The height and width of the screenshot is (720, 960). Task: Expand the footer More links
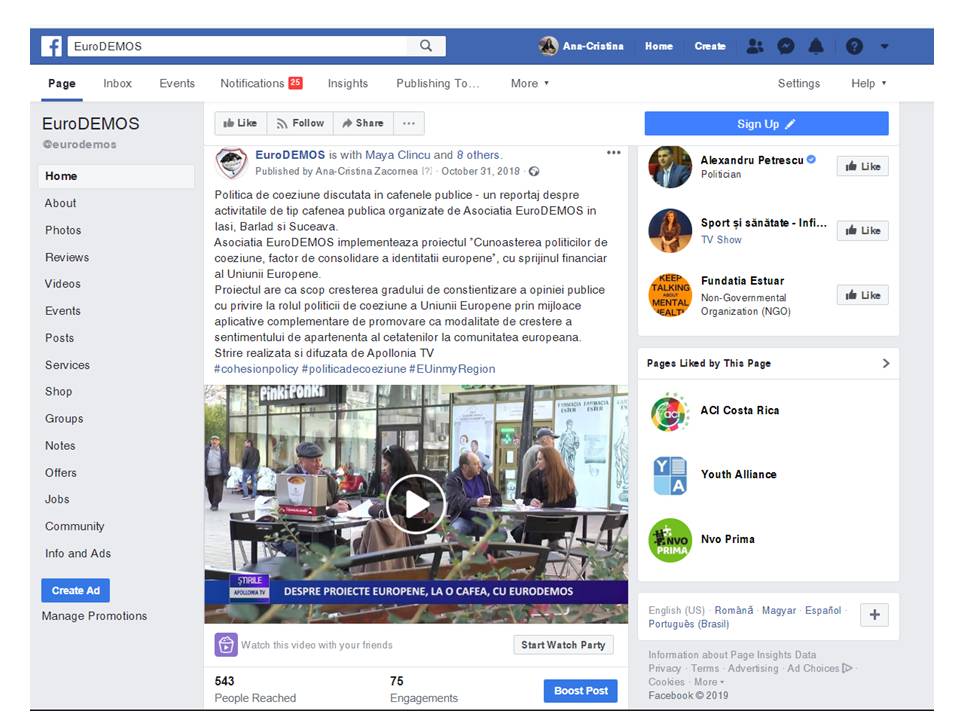pyautogui.click(x=709, y=682)
